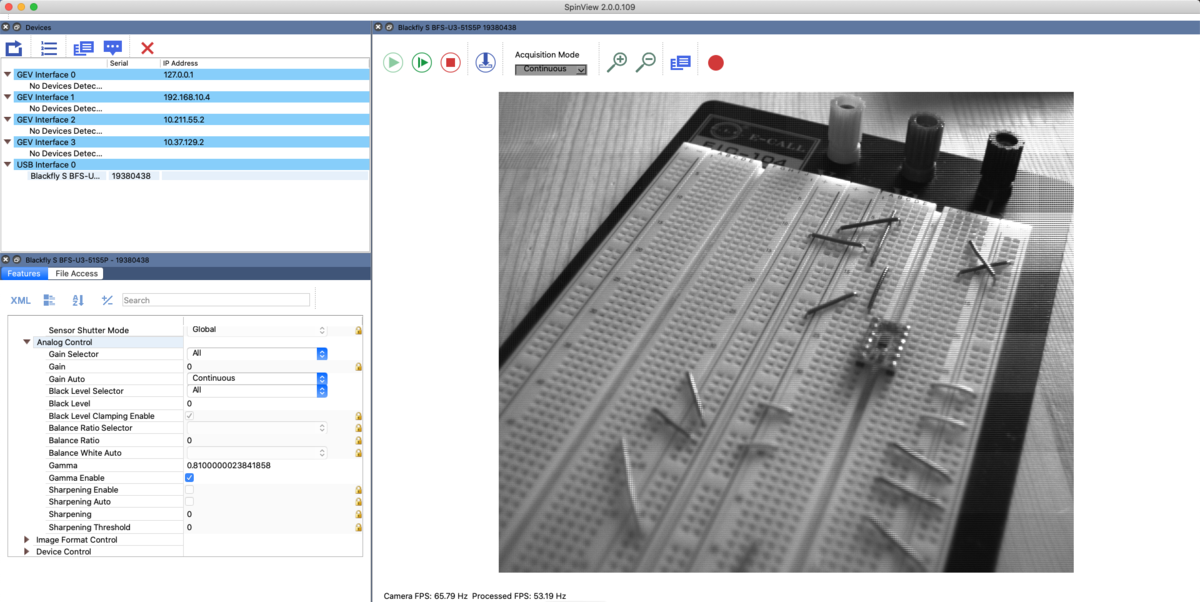
Task: Expand the Device Control category
Action: coord(27,552)
